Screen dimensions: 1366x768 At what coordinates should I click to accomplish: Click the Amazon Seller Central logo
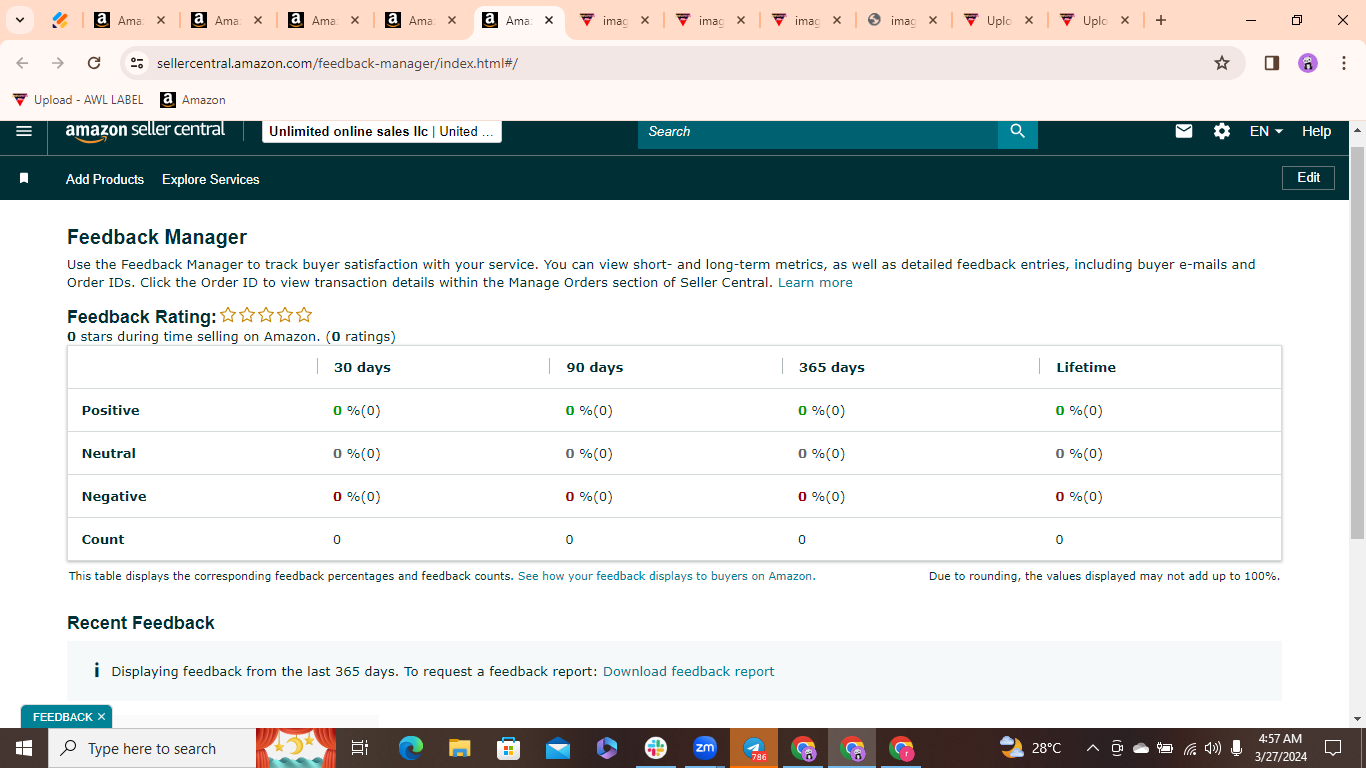point(146,131)
